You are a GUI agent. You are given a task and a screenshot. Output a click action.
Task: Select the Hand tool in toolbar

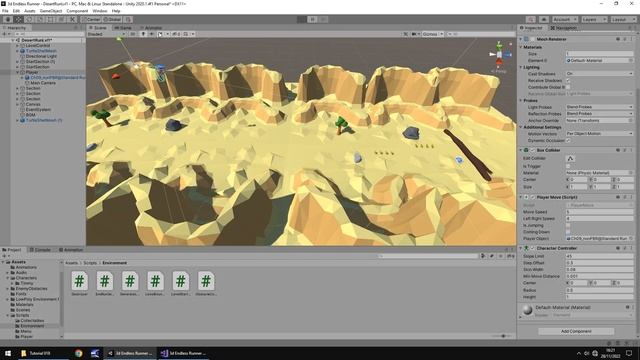point(8,19)
